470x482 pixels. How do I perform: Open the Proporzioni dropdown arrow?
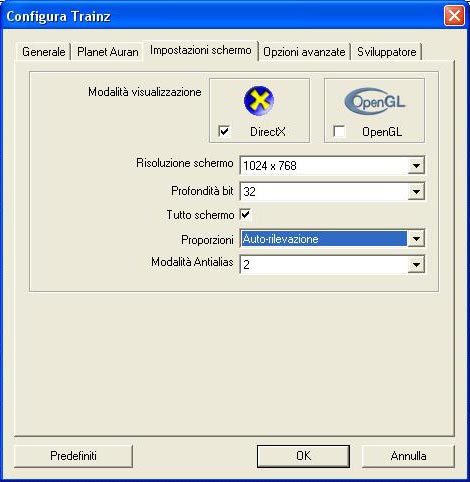[x=416, y=239]
